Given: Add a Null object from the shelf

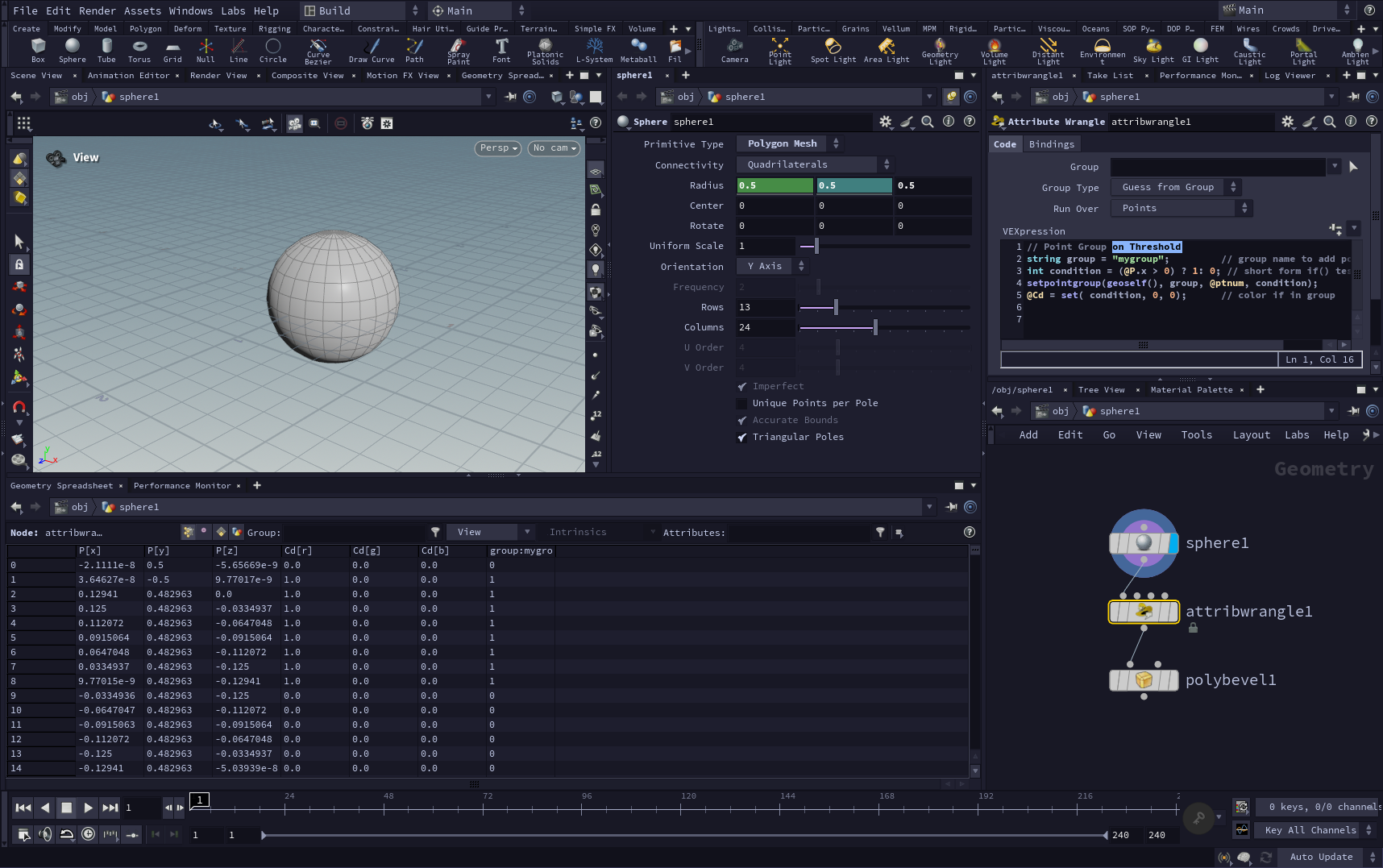Looking at the screenshot, I should click(x=206, y=50).
